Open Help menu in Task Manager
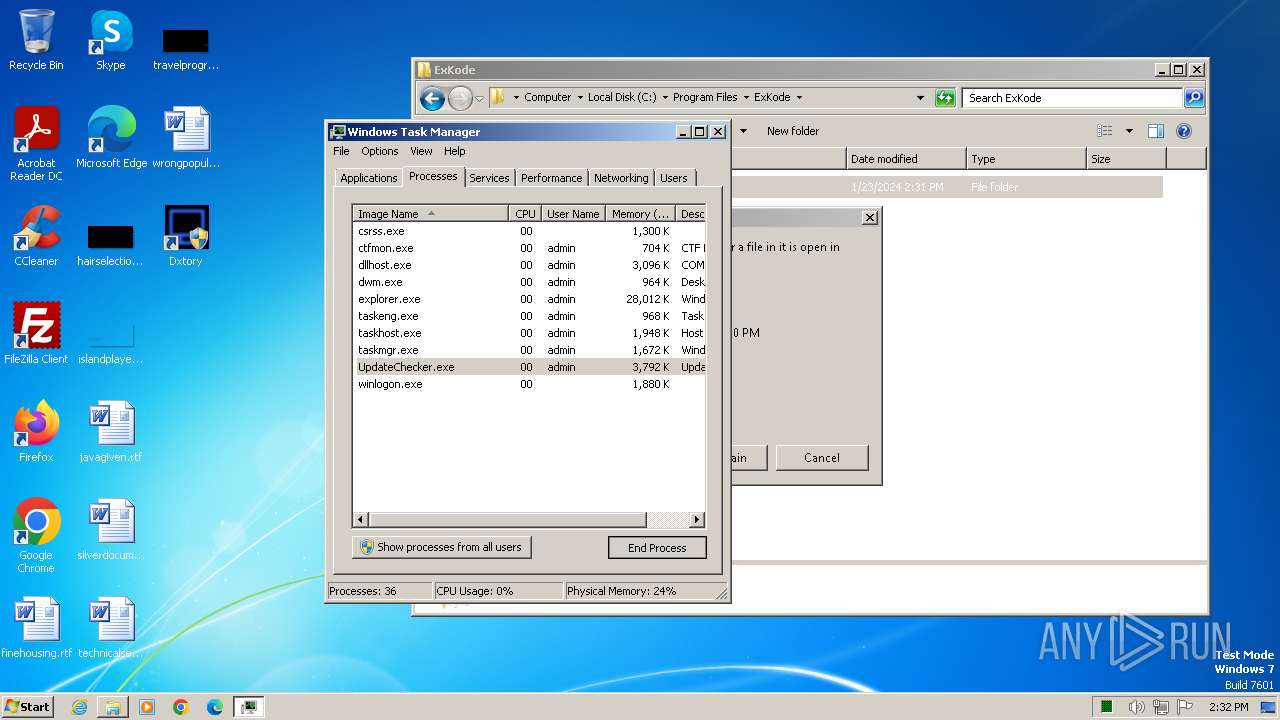The width and height of the screenshot is (1280, 720). coord(455,151)
